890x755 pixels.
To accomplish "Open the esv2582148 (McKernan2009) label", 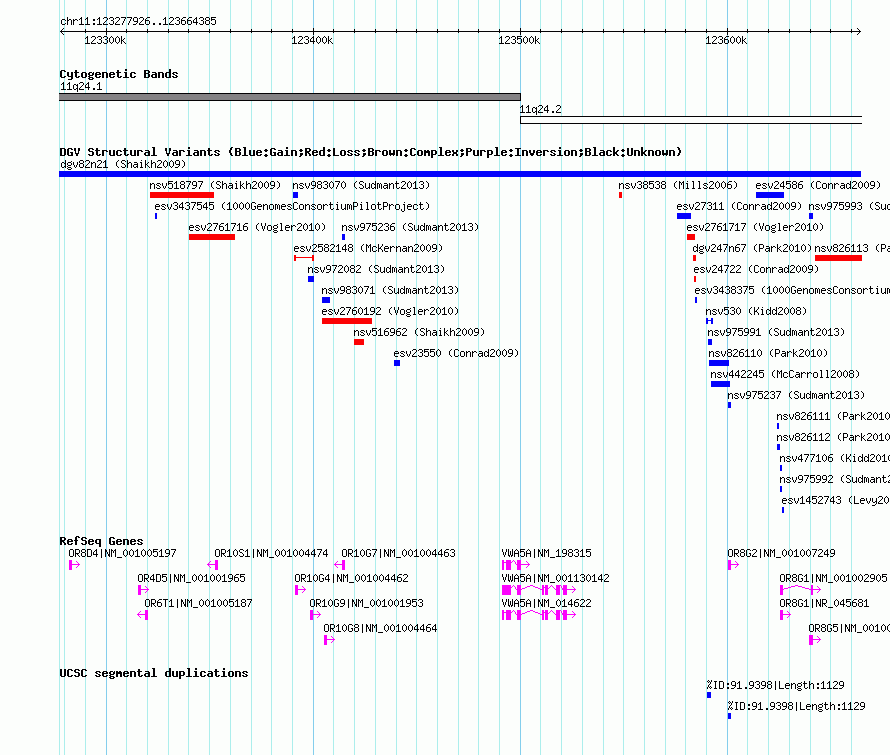I will (368, 248).
